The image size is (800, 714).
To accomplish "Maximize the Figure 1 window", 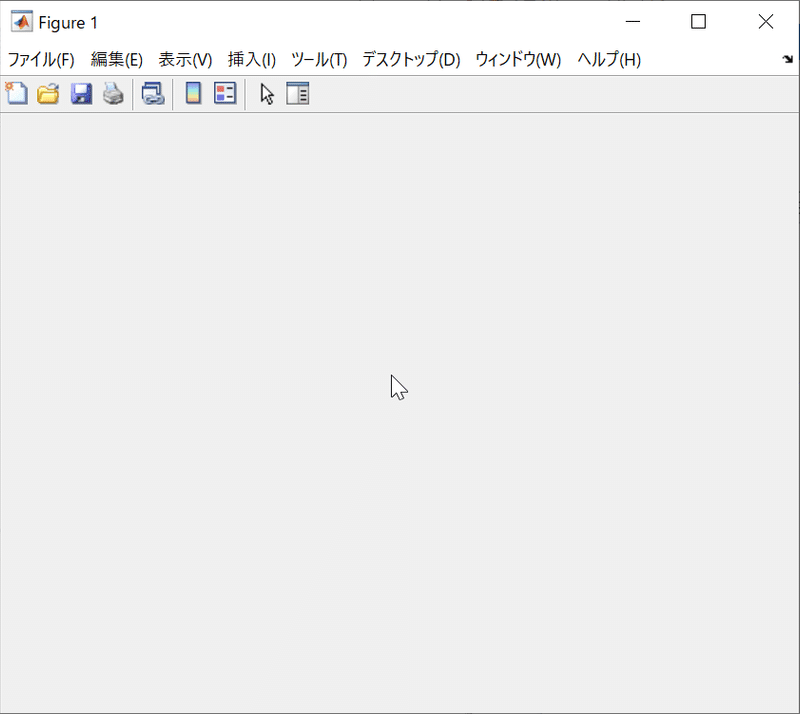I will coord(698,21).
